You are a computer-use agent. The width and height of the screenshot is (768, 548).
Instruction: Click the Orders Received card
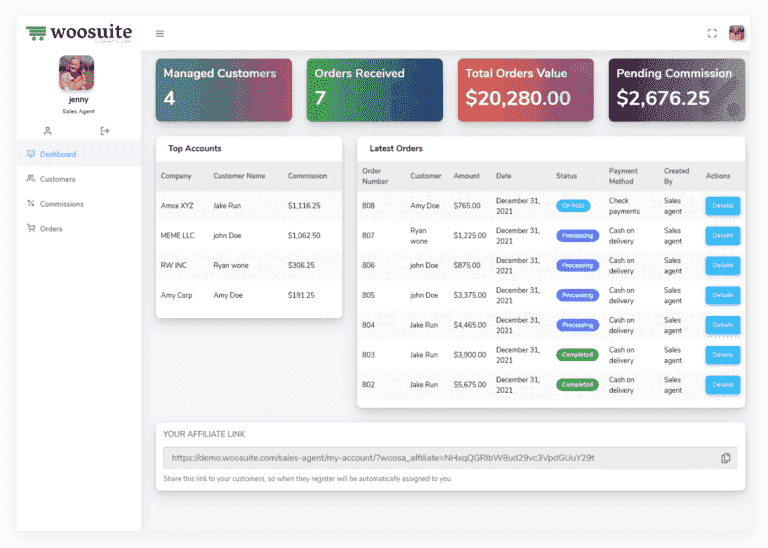375,90
